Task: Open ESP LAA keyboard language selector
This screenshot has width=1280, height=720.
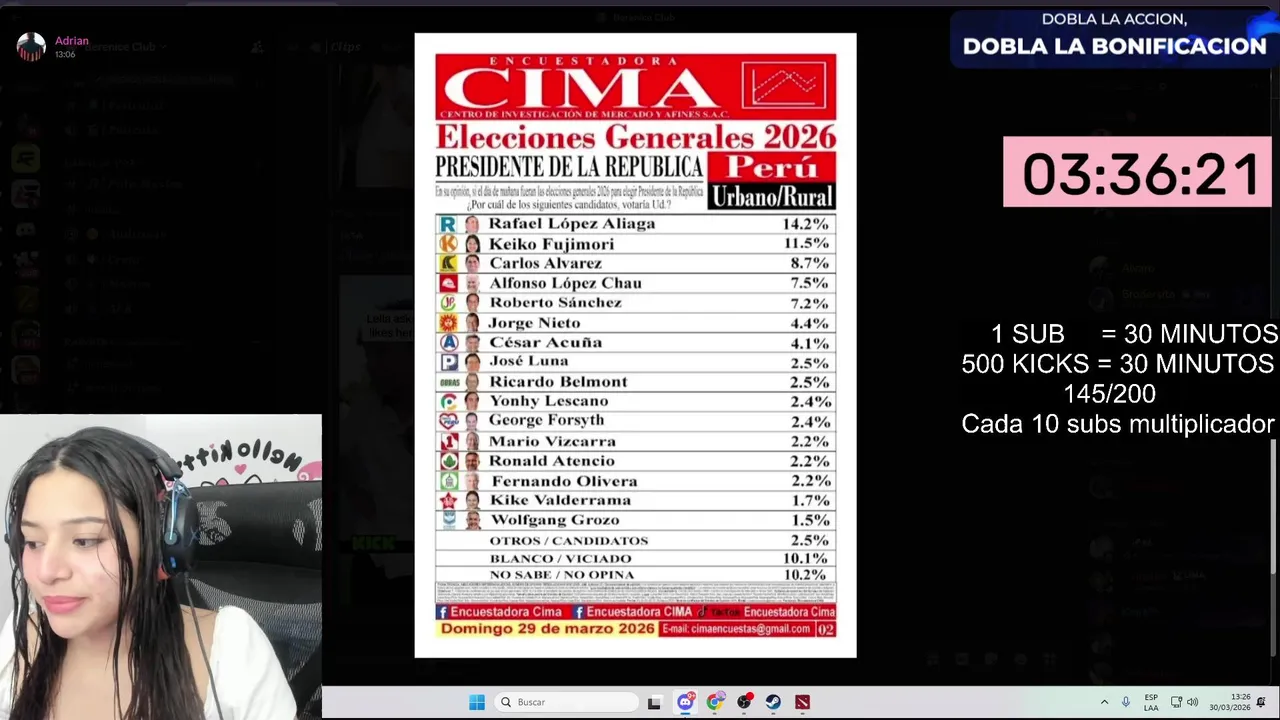Action: 1151,702
